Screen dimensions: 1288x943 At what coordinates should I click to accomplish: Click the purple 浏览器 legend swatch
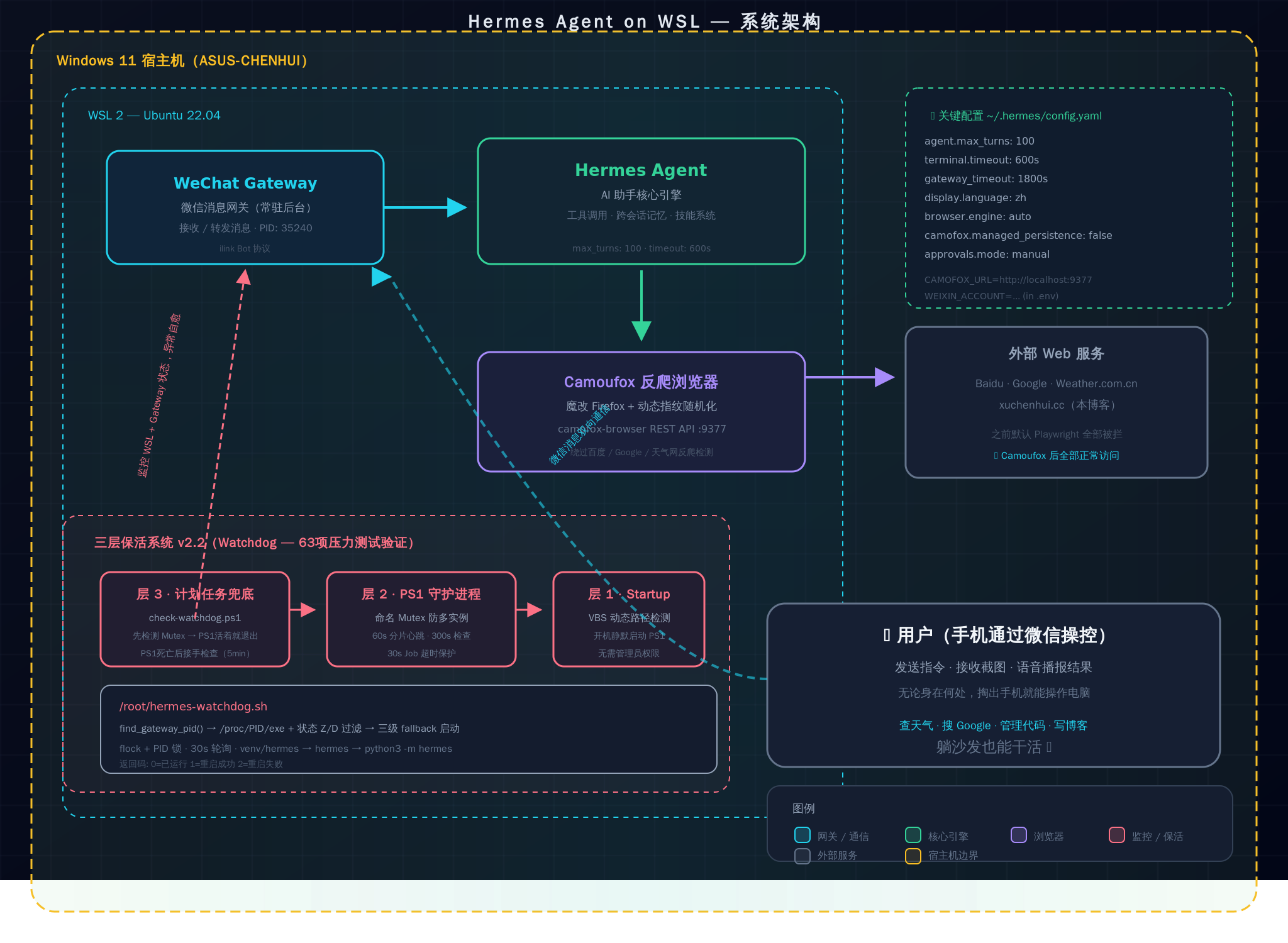click(1019, 835)
